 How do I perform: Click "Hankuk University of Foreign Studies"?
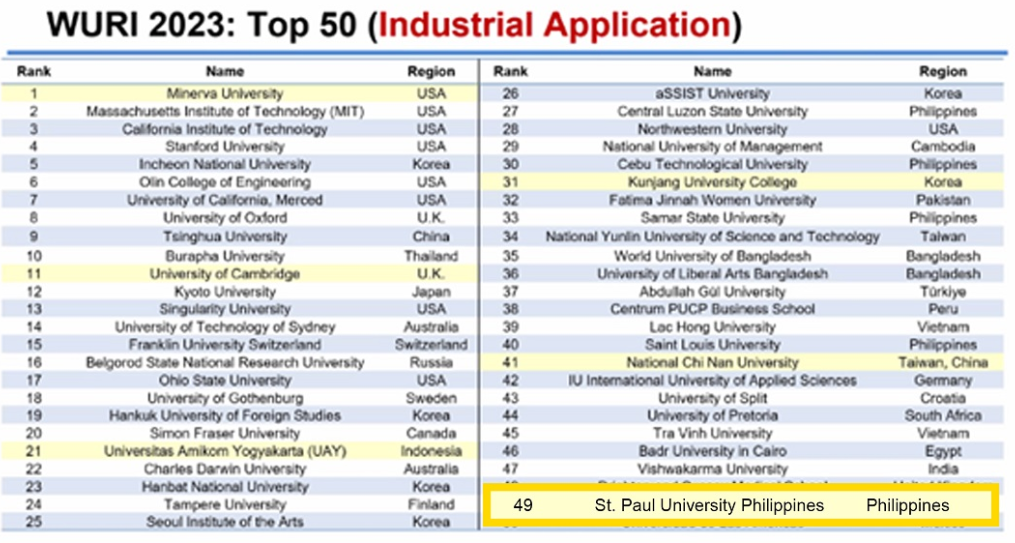[x=225, y=416]
